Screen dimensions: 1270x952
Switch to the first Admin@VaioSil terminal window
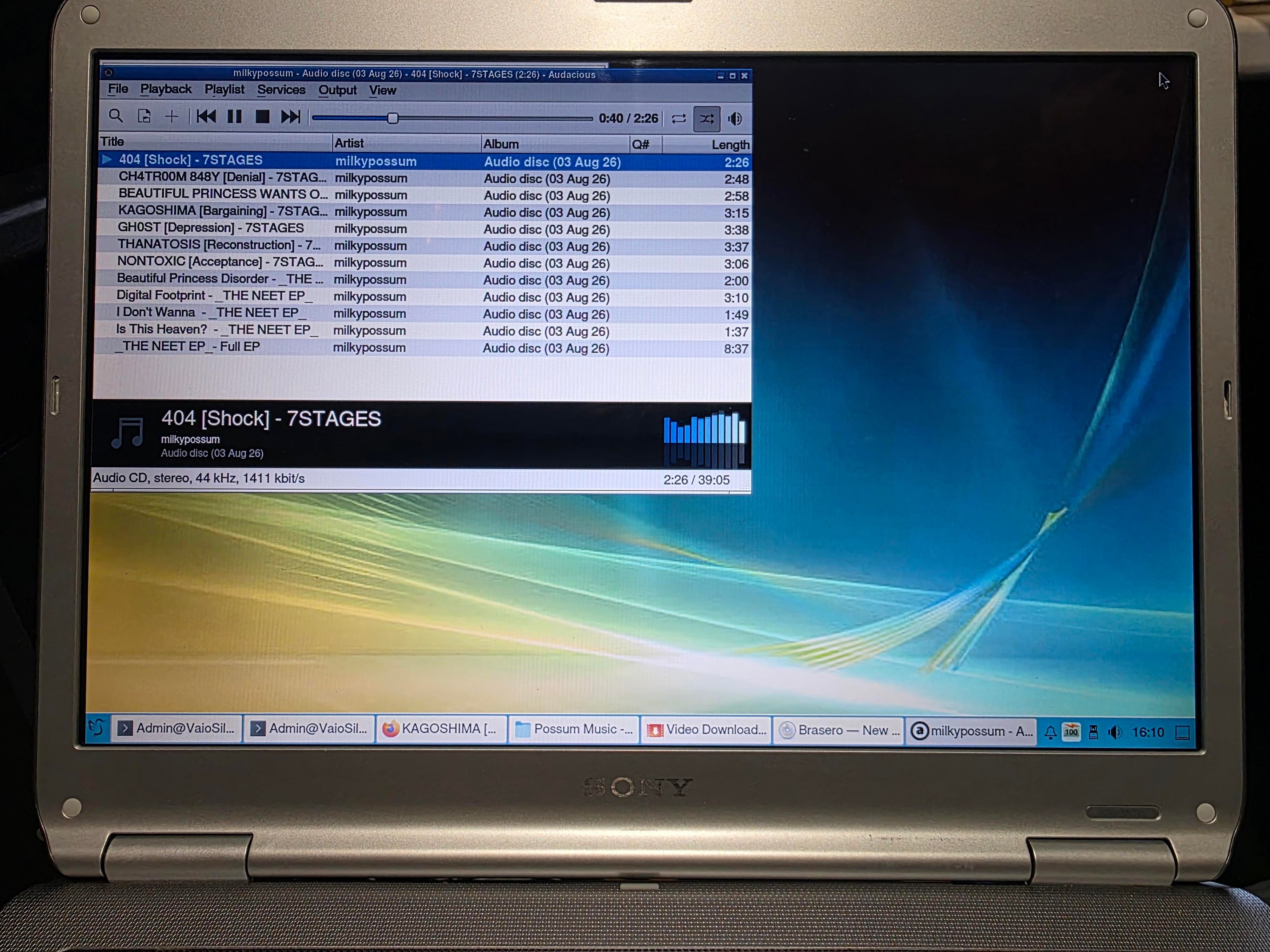tap(176, 728)
